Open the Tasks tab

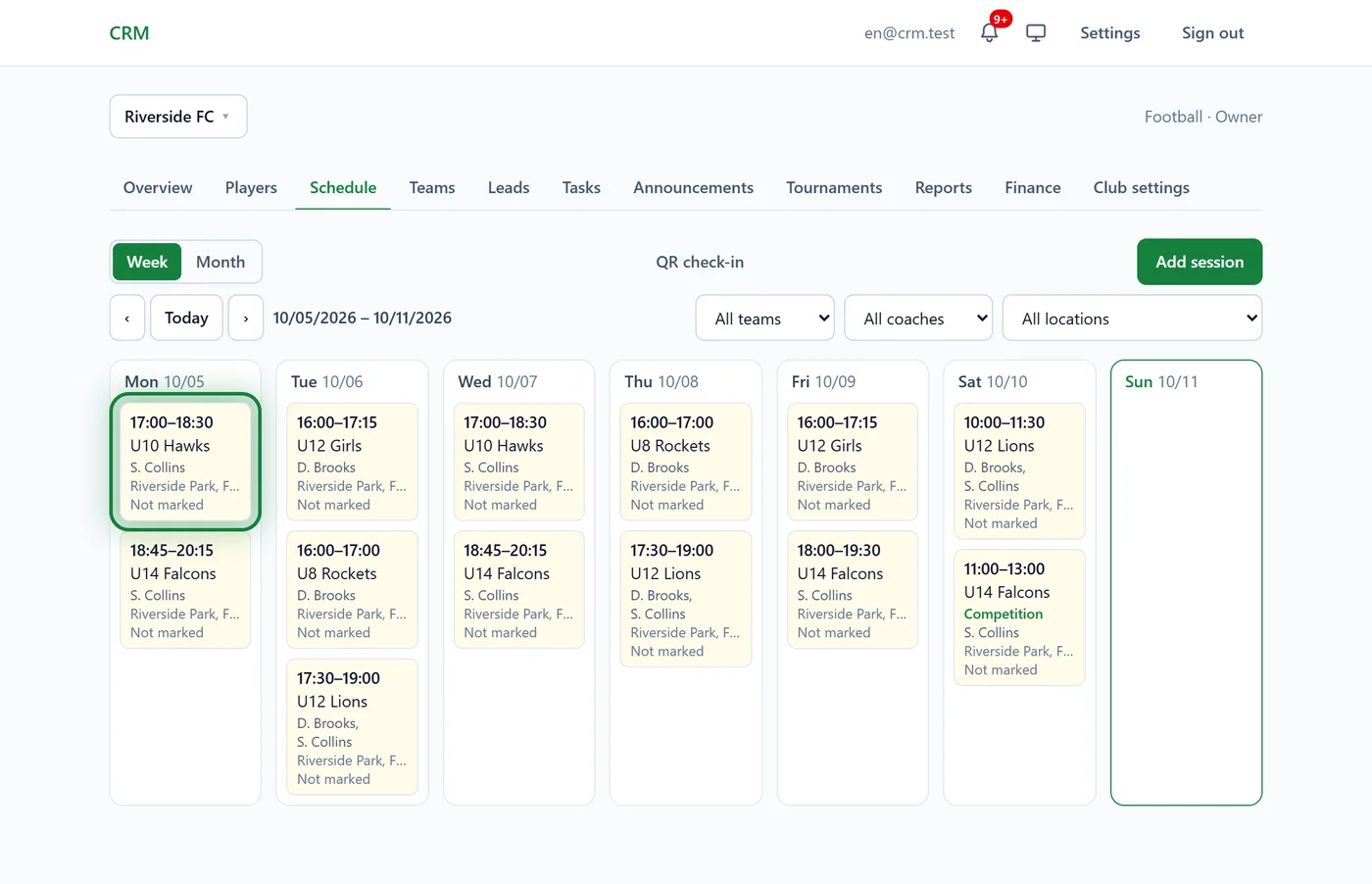tap(581, 187)
